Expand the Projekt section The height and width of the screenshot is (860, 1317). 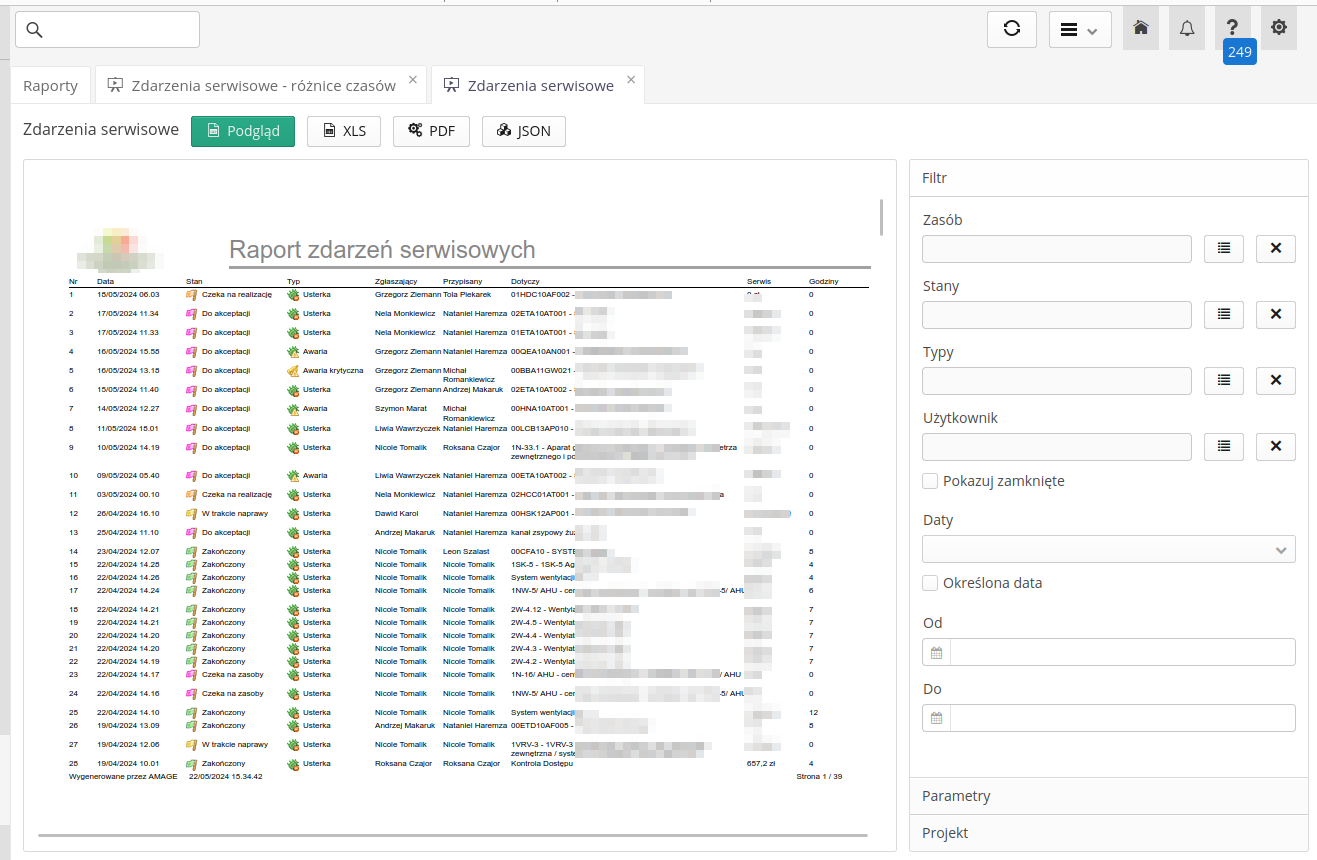coord(945,833)
